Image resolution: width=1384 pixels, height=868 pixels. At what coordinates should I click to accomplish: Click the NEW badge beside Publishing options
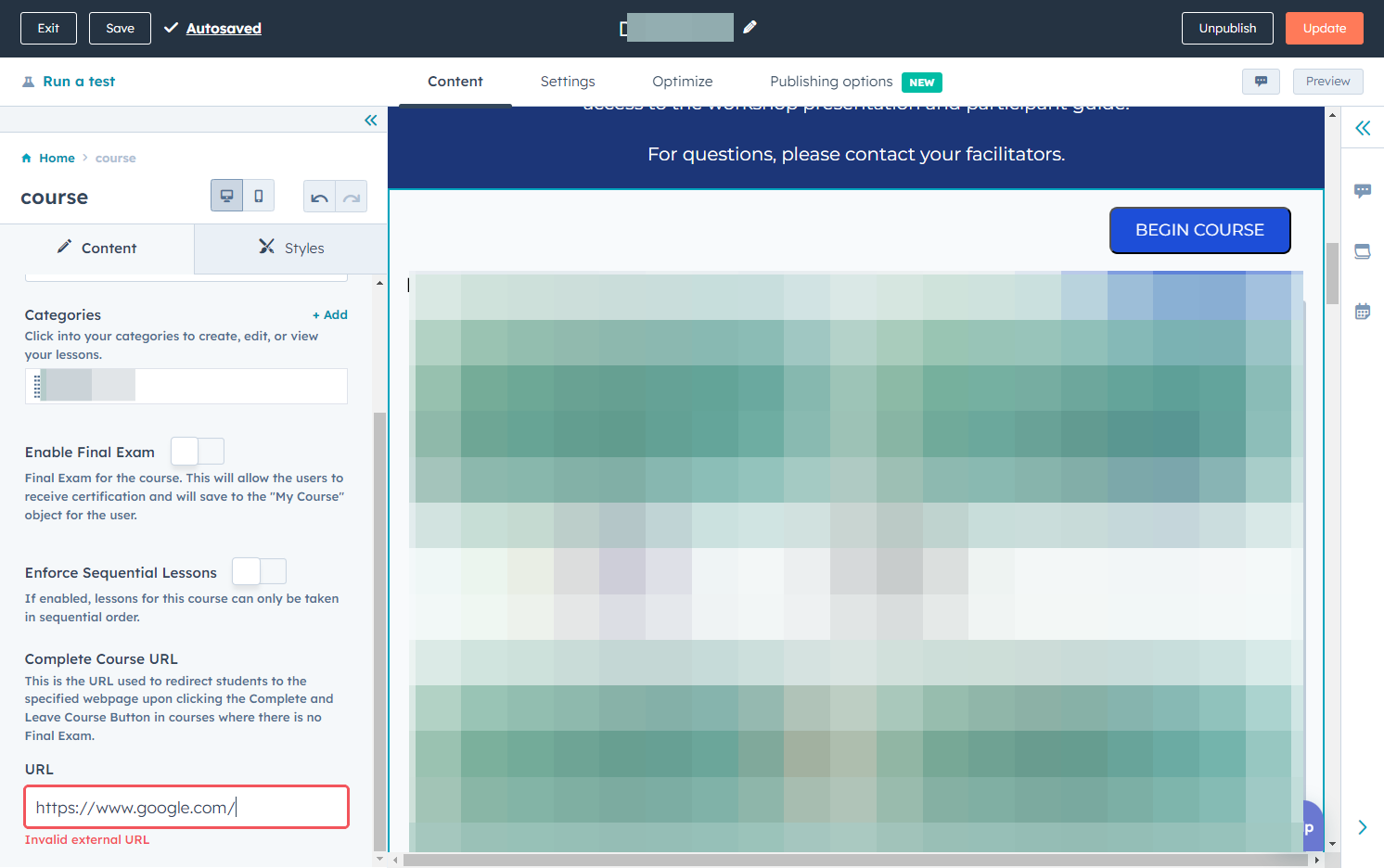(922, 83)
